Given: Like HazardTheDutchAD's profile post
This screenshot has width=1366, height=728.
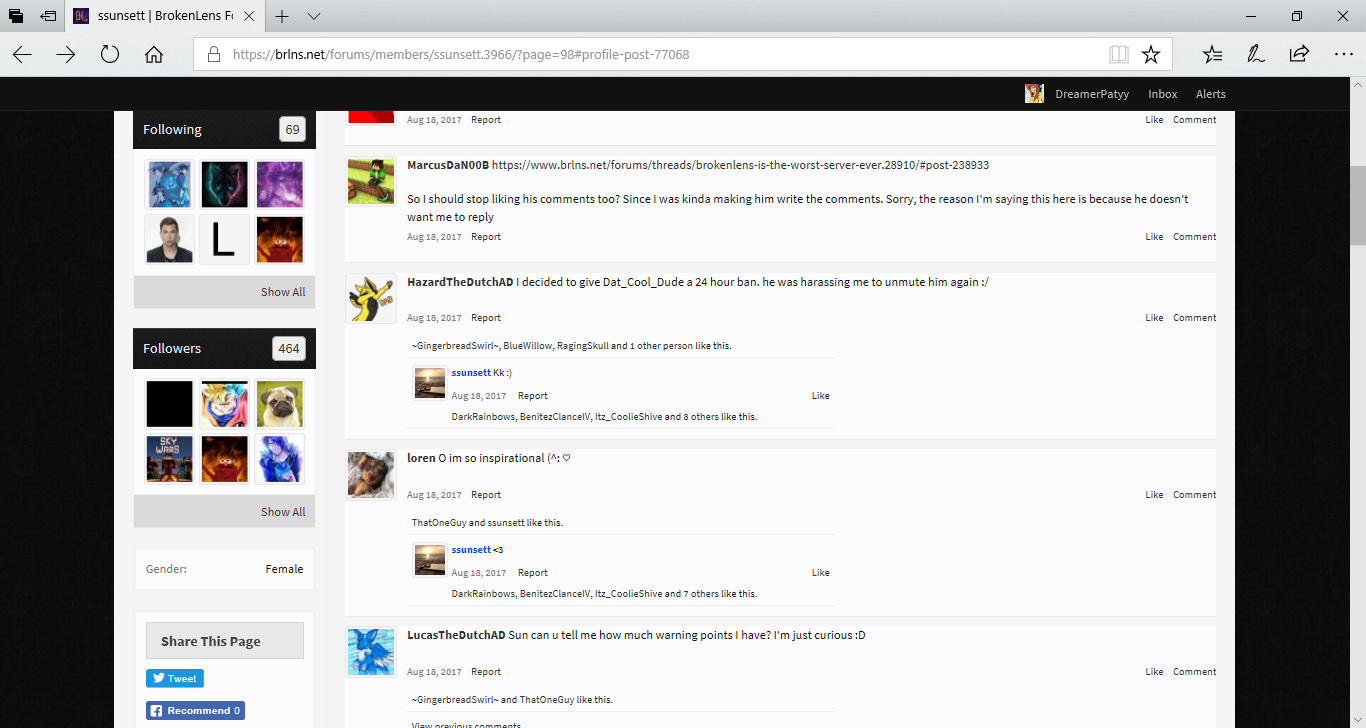Looking at the screenshot, I should [x=1154, y=318].
